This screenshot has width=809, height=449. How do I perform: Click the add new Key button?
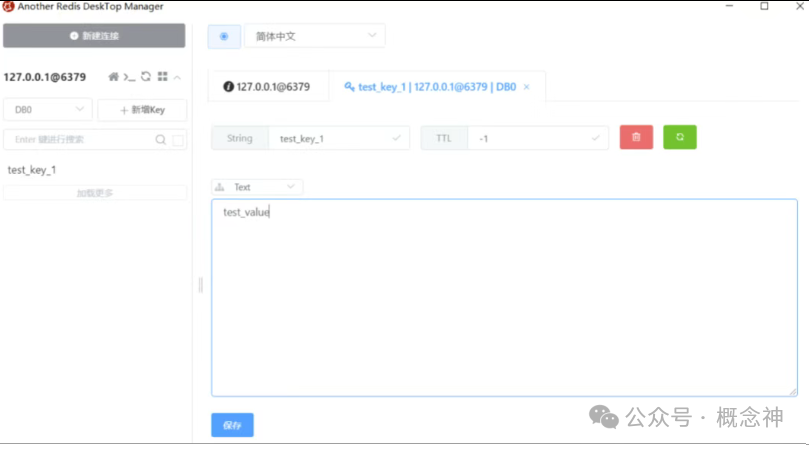(142, 109)
